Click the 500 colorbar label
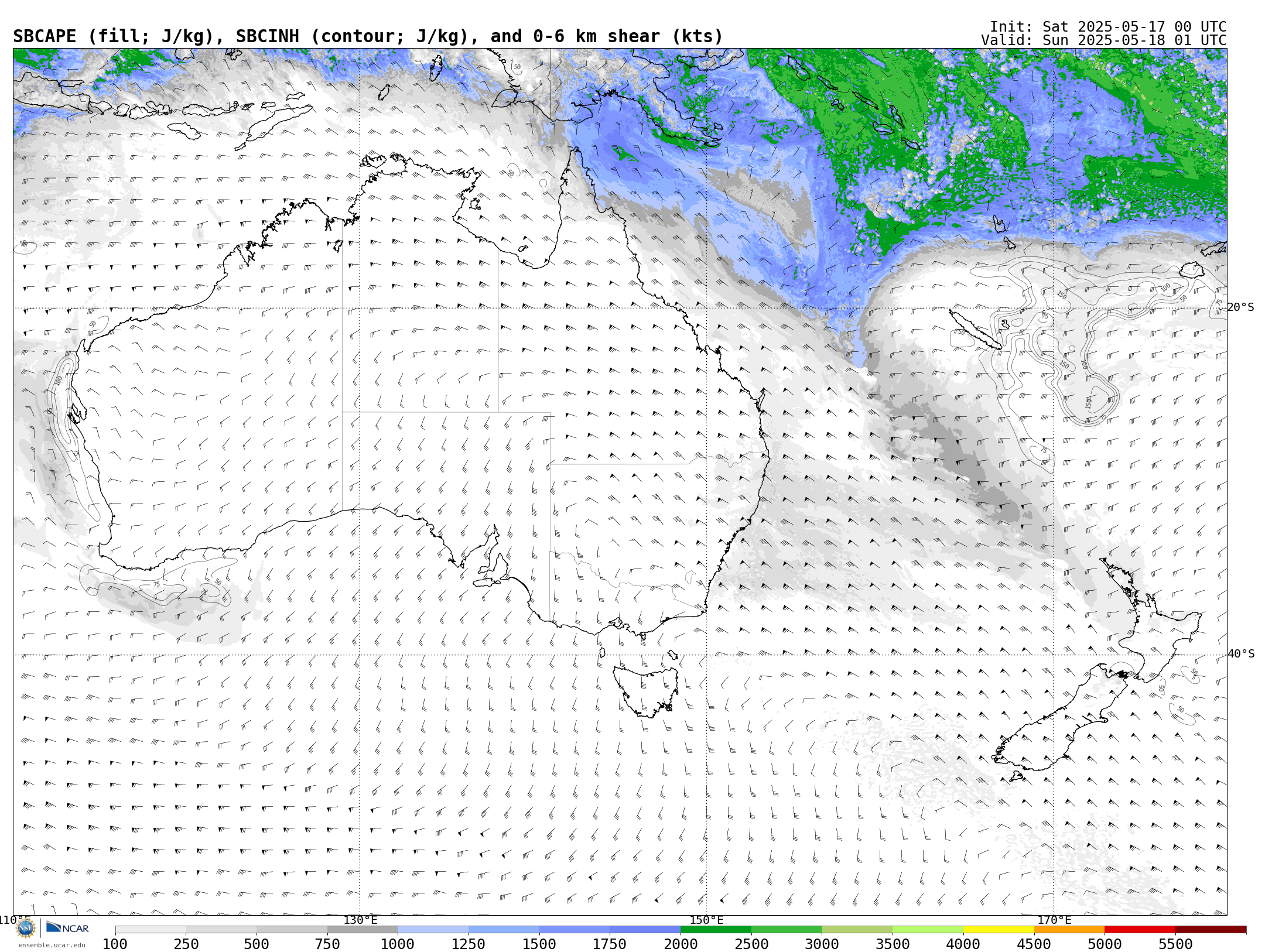Screen dimensions: 1265x952 point(257,944)
